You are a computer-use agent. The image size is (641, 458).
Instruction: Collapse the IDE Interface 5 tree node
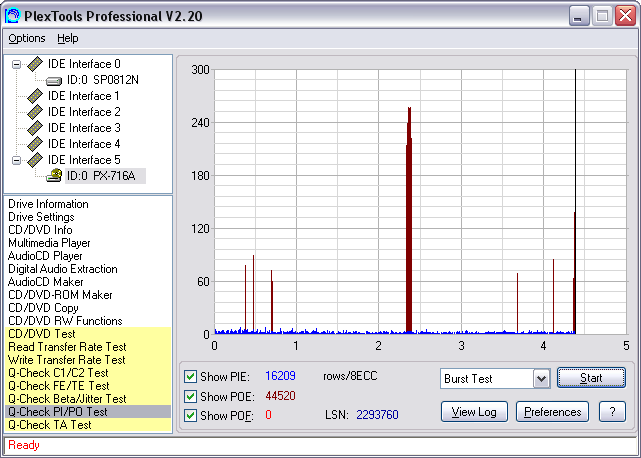(x=16, y=160)
